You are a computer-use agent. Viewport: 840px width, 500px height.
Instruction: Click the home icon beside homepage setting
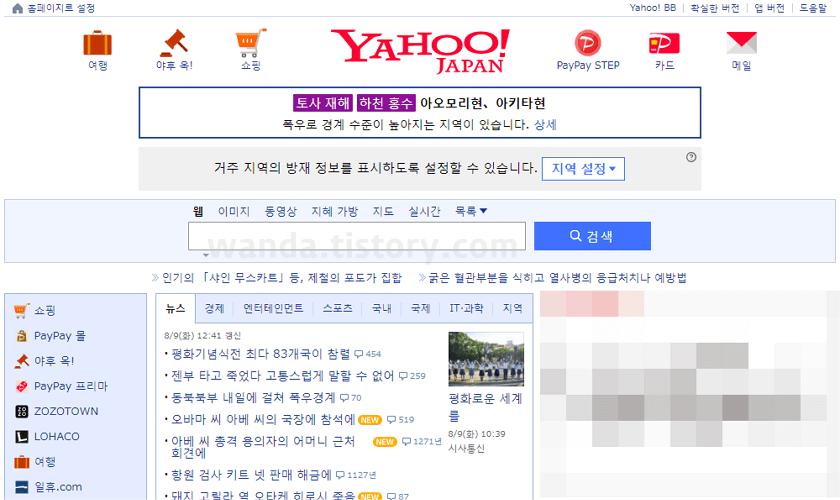[x=18, y=8]
